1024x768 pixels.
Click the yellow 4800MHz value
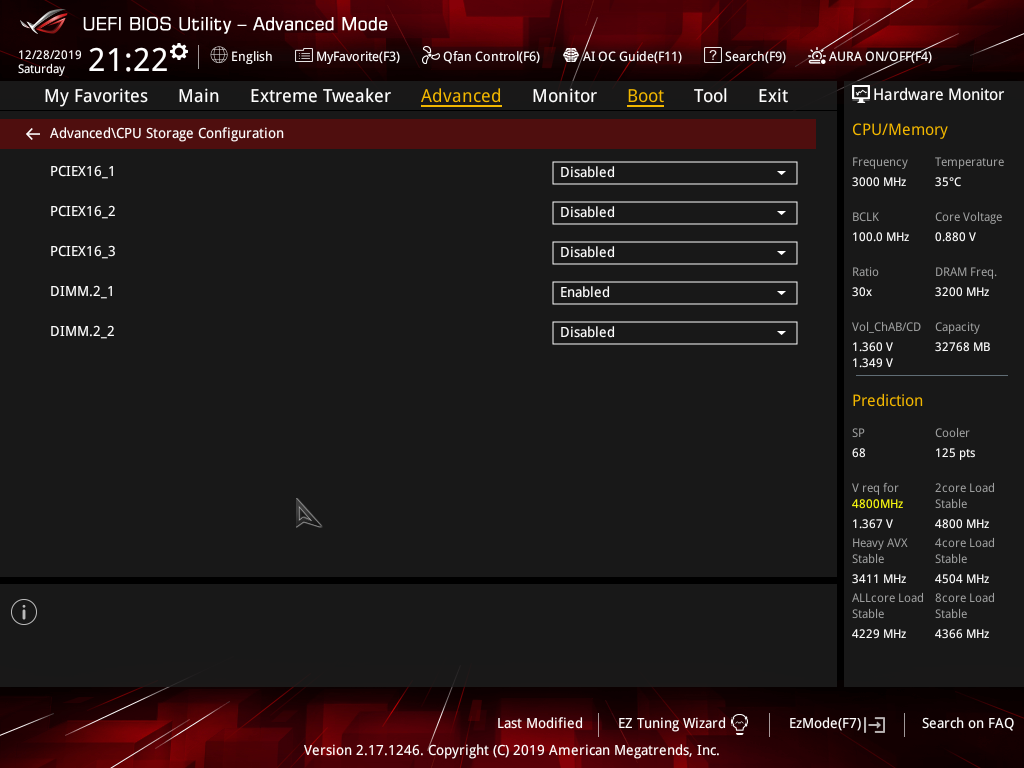click(x=877, y=504)
